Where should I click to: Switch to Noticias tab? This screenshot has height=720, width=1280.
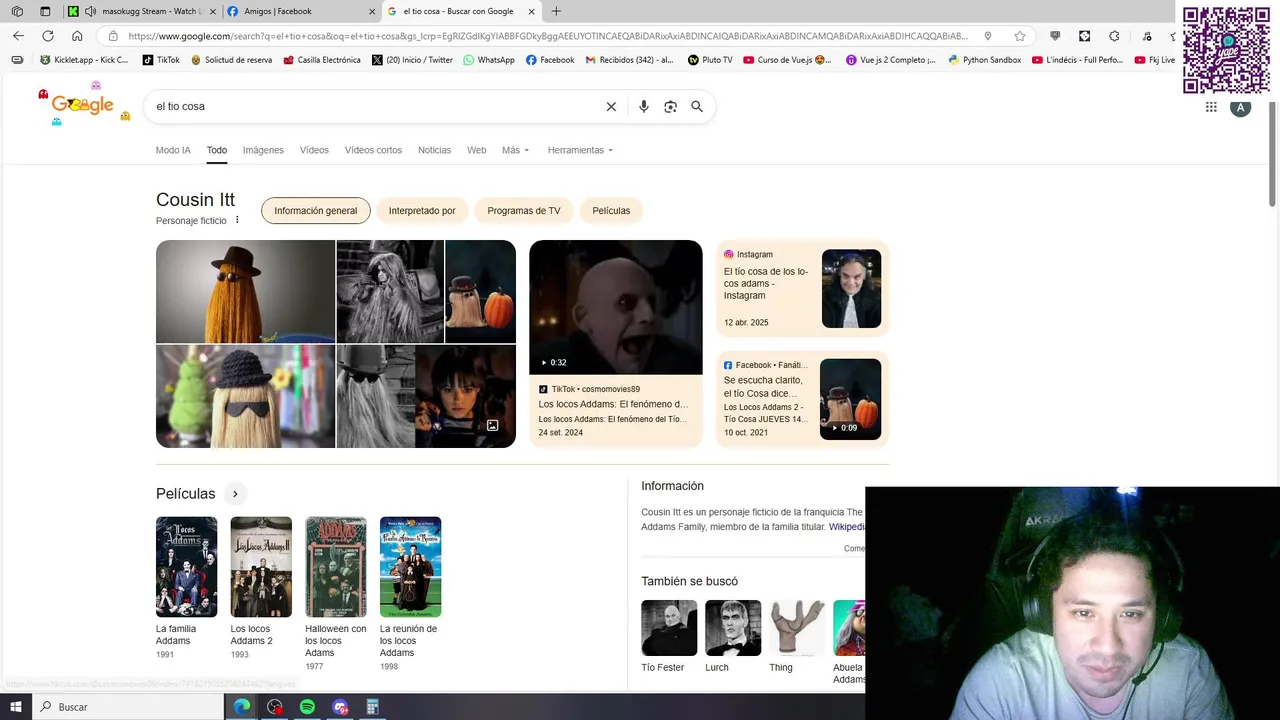point(434,150)
